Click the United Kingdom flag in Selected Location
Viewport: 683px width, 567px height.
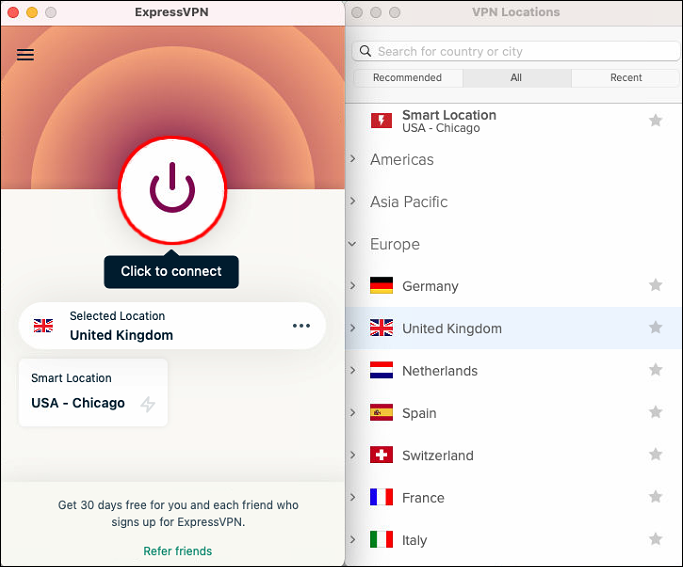pyautogui.click(x=44, y=325)
